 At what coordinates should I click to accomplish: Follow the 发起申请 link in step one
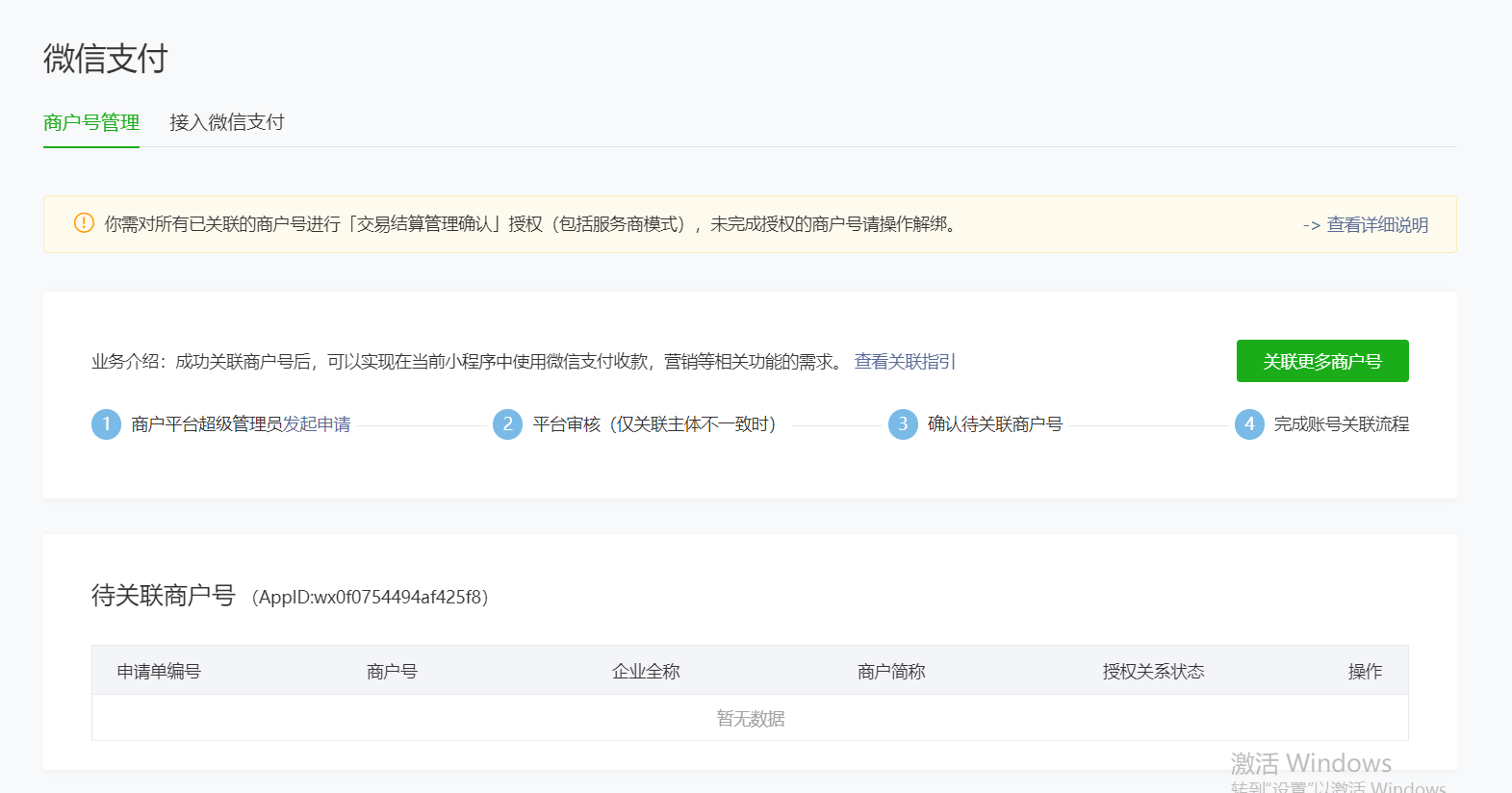[317, 424]
